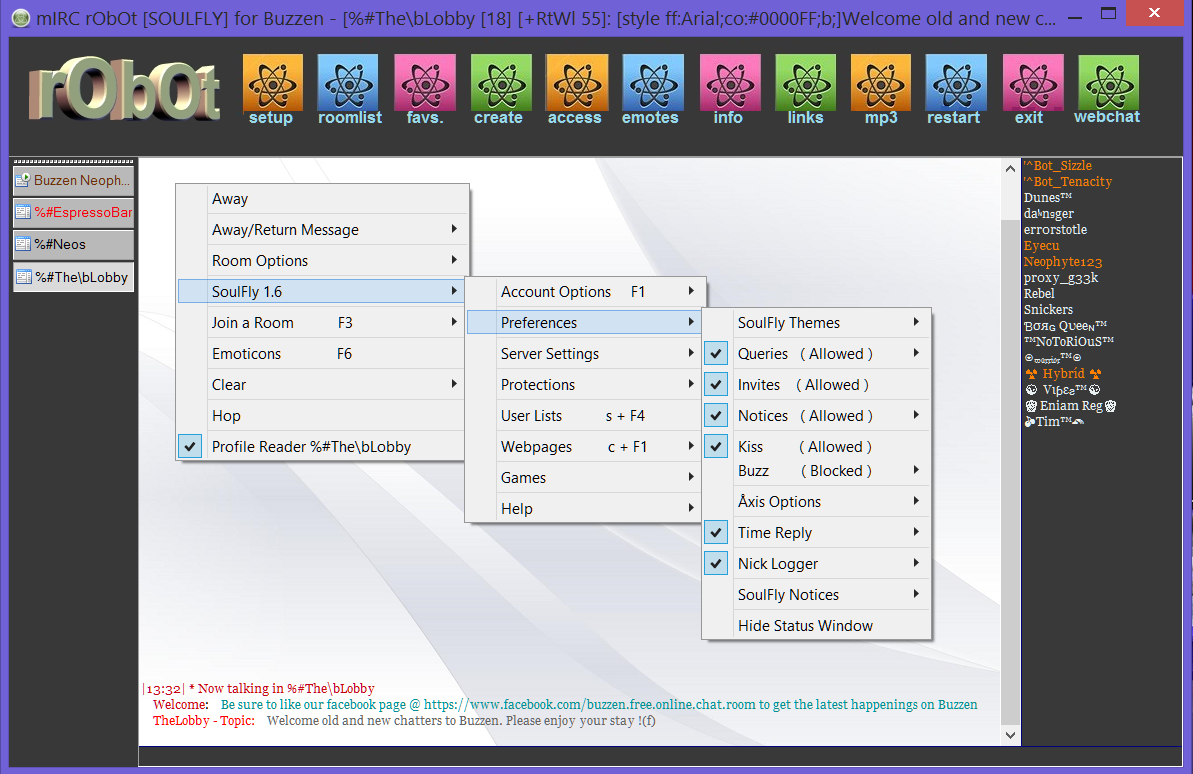The height and width of the screenshot is (774, 1193).
Task: Open the emotes icon
Action: (652, 89)
